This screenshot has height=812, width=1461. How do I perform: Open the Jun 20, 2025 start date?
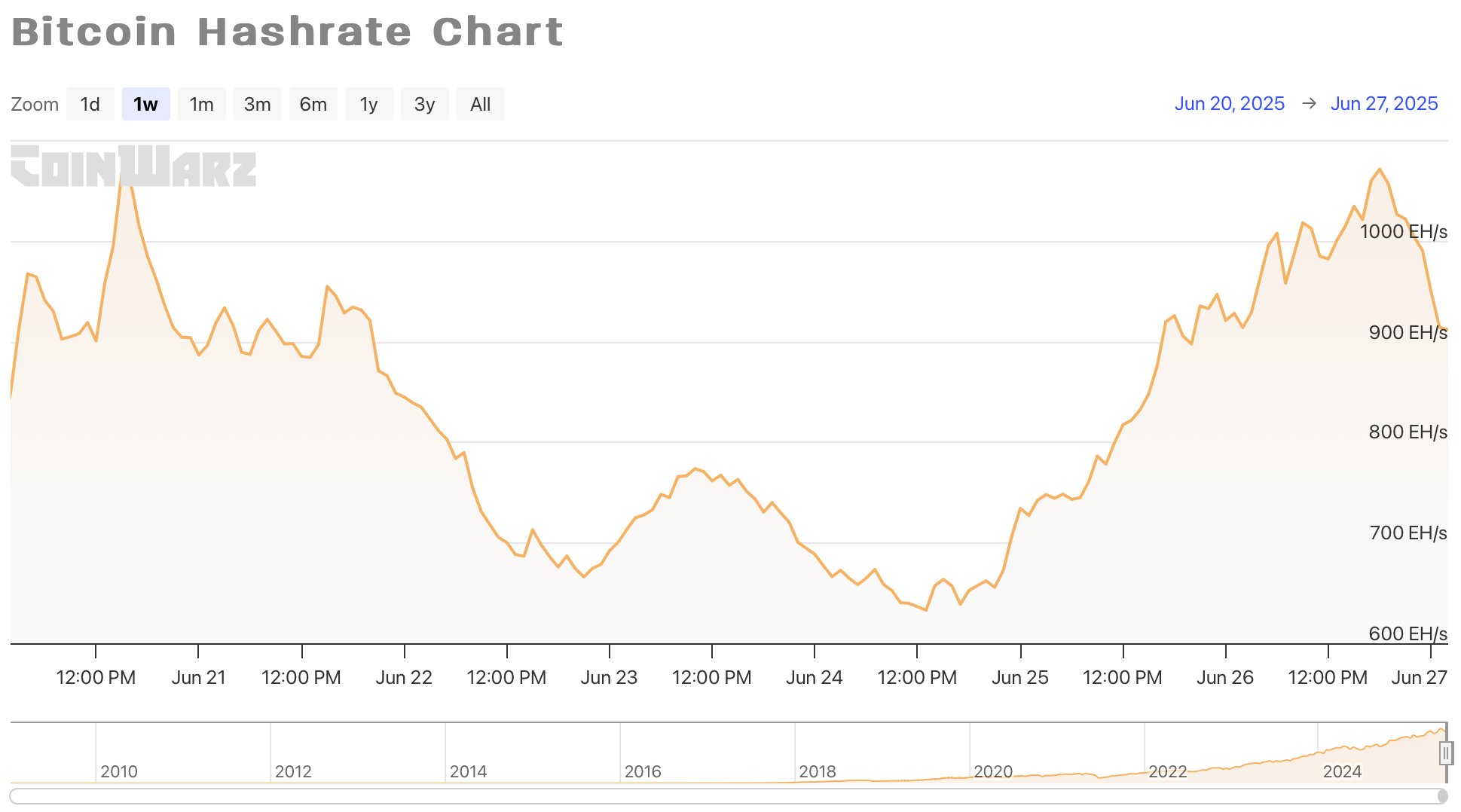point(1229,103)
